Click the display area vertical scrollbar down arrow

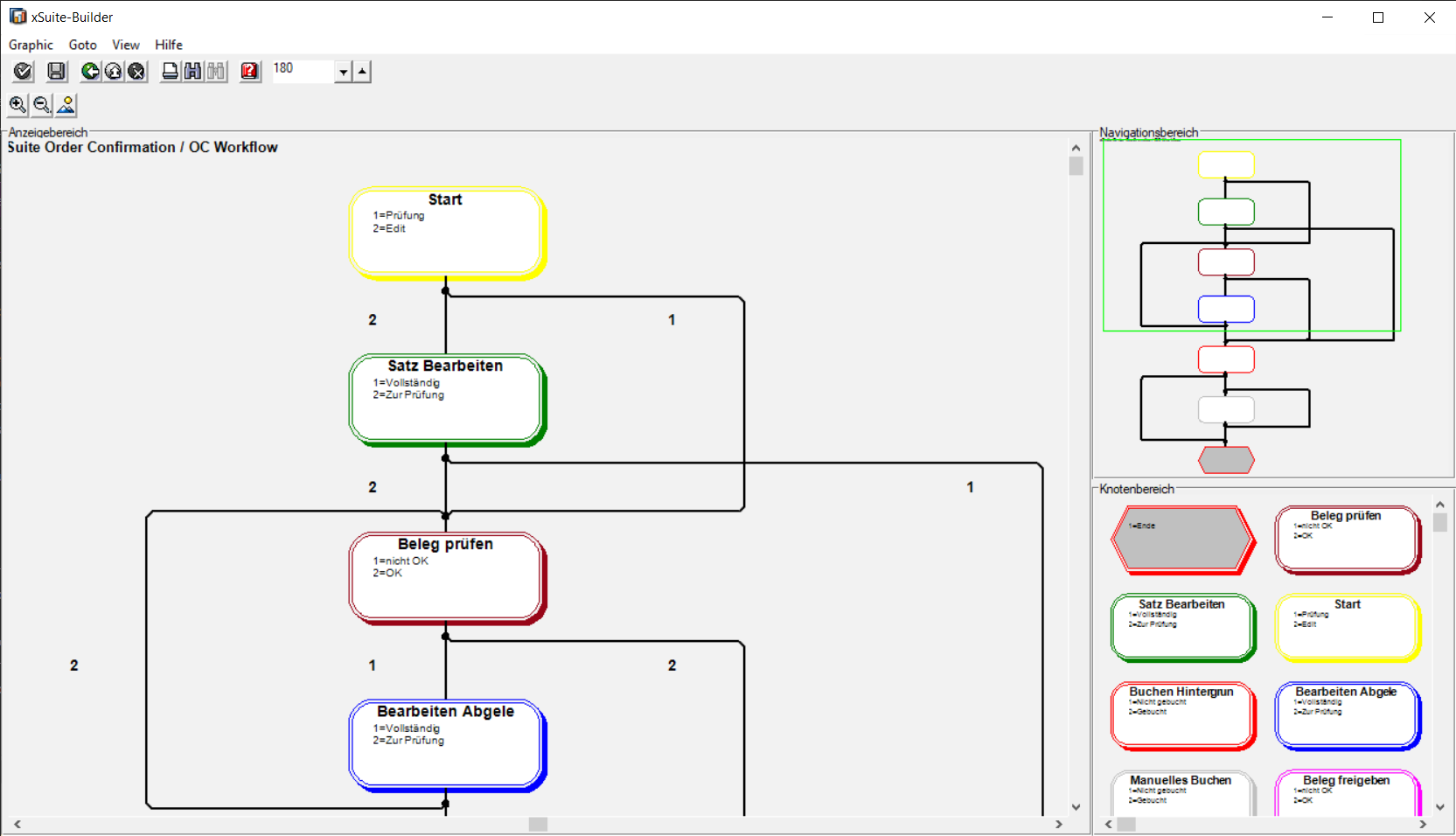tap(1076, 807)
